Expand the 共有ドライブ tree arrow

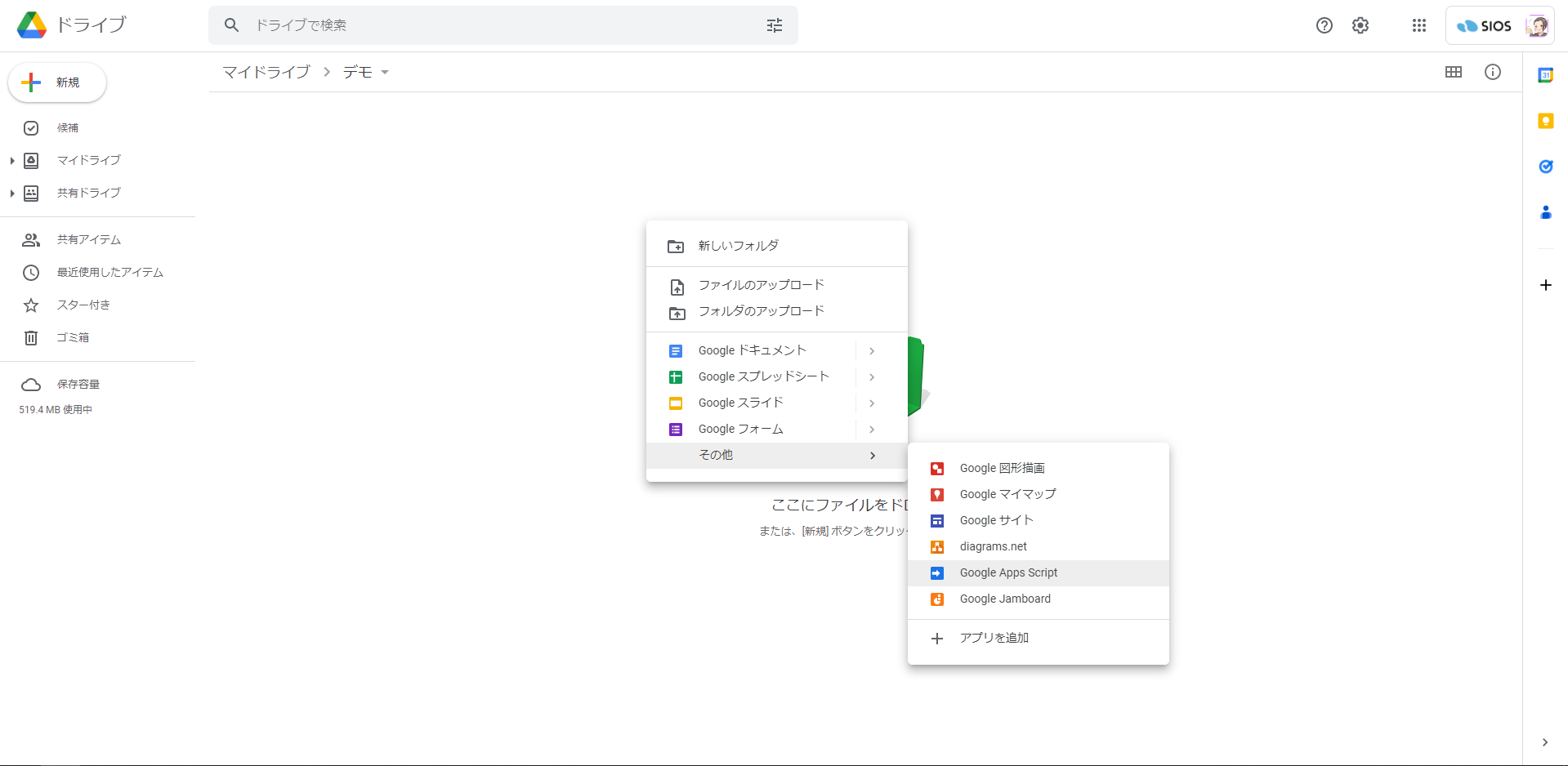point(12,194)
